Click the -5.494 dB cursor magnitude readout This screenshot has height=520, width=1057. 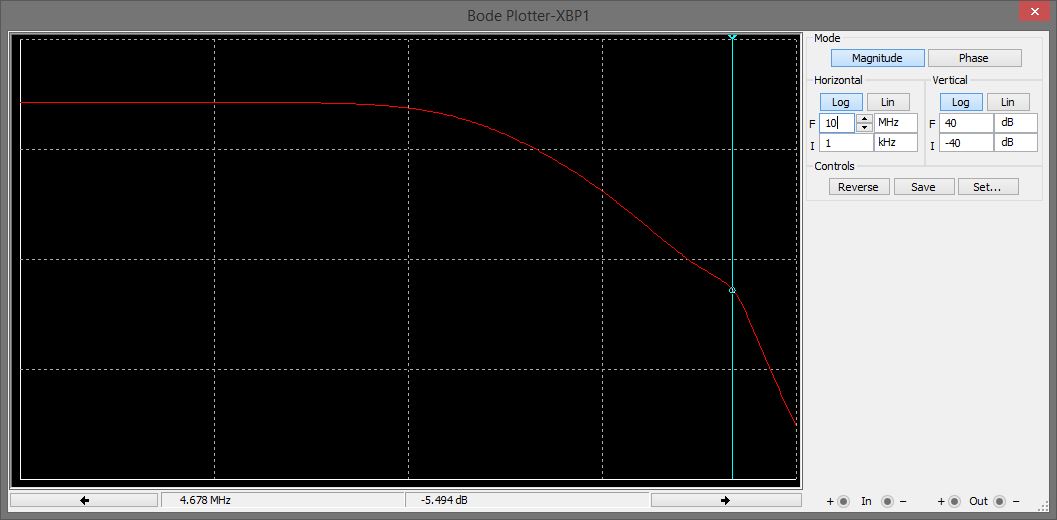[526, 500]
